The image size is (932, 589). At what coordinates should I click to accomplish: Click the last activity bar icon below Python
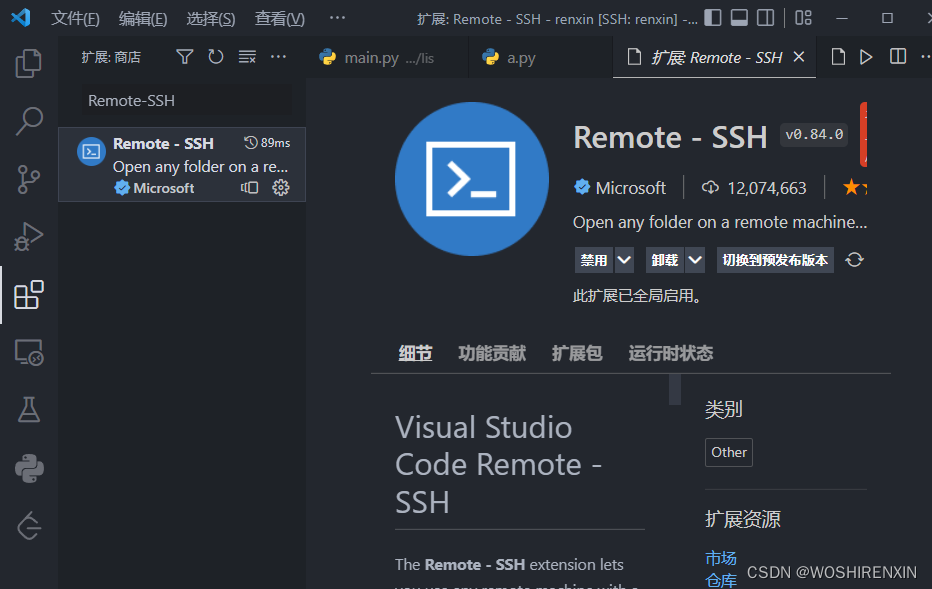tap(29, 526)
